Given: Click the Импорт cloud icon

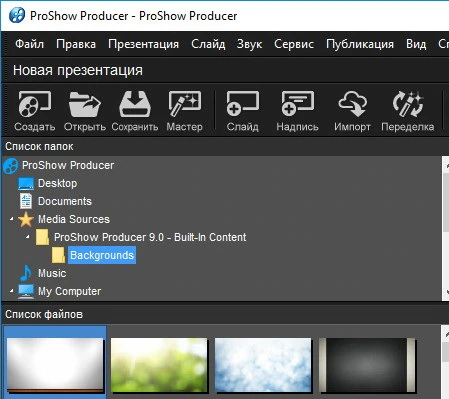Looking at the screenshot, I should tap(352, 104).
